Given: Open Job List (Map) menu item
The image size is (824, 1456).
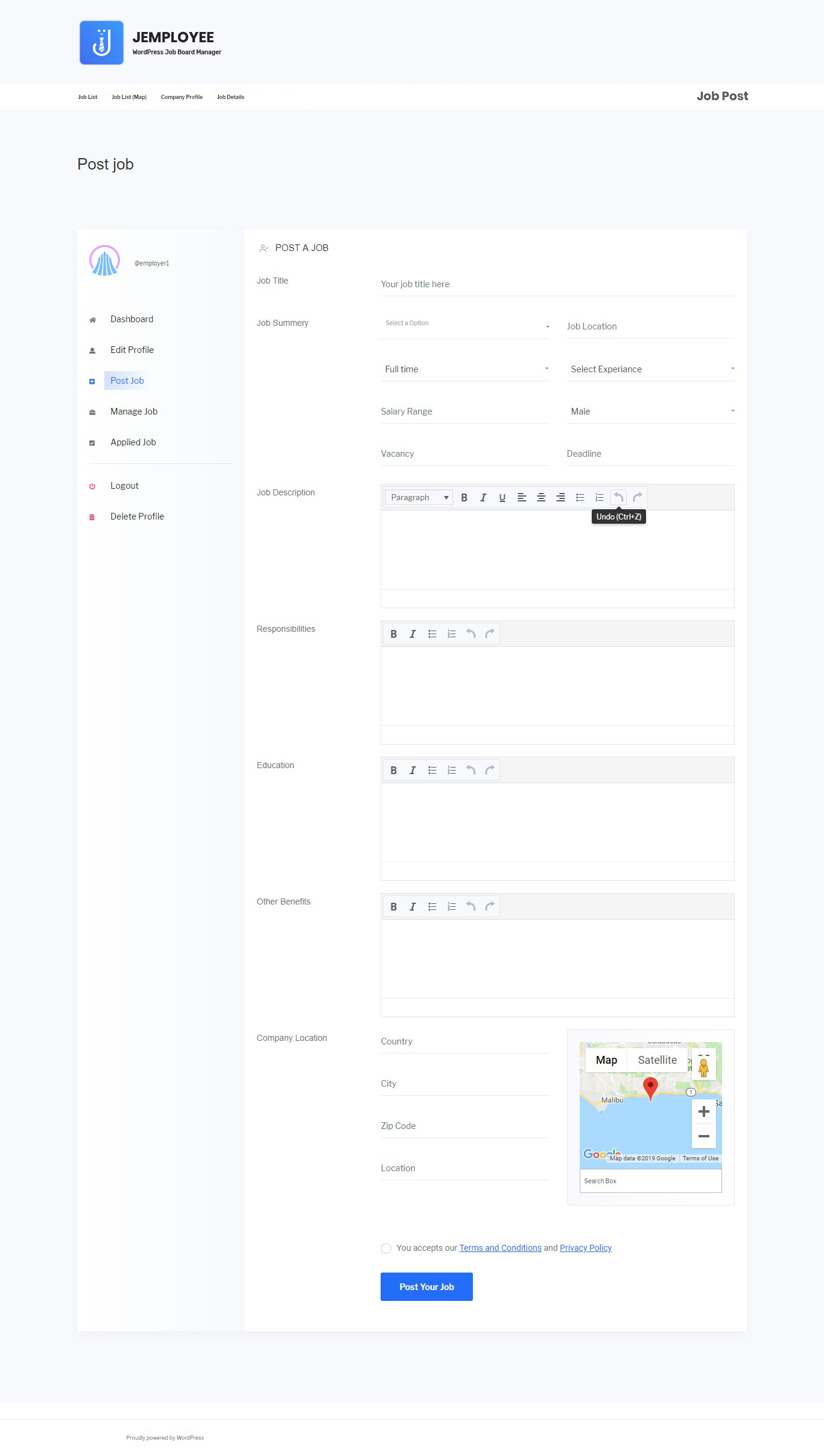Looking at the screenshot, I should [129, 97].
